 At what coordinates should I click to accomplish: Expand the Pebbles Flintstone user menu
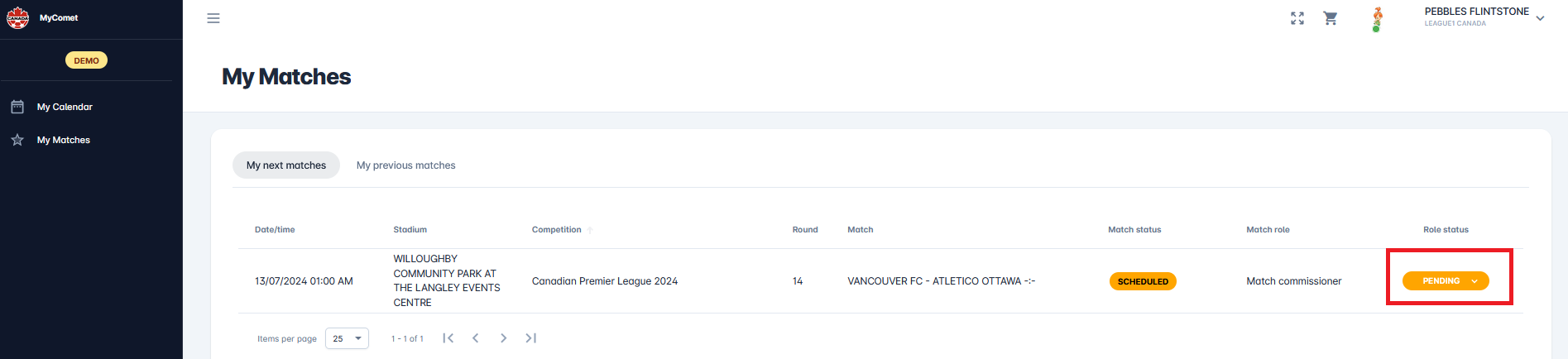(x=1540, y=18)
